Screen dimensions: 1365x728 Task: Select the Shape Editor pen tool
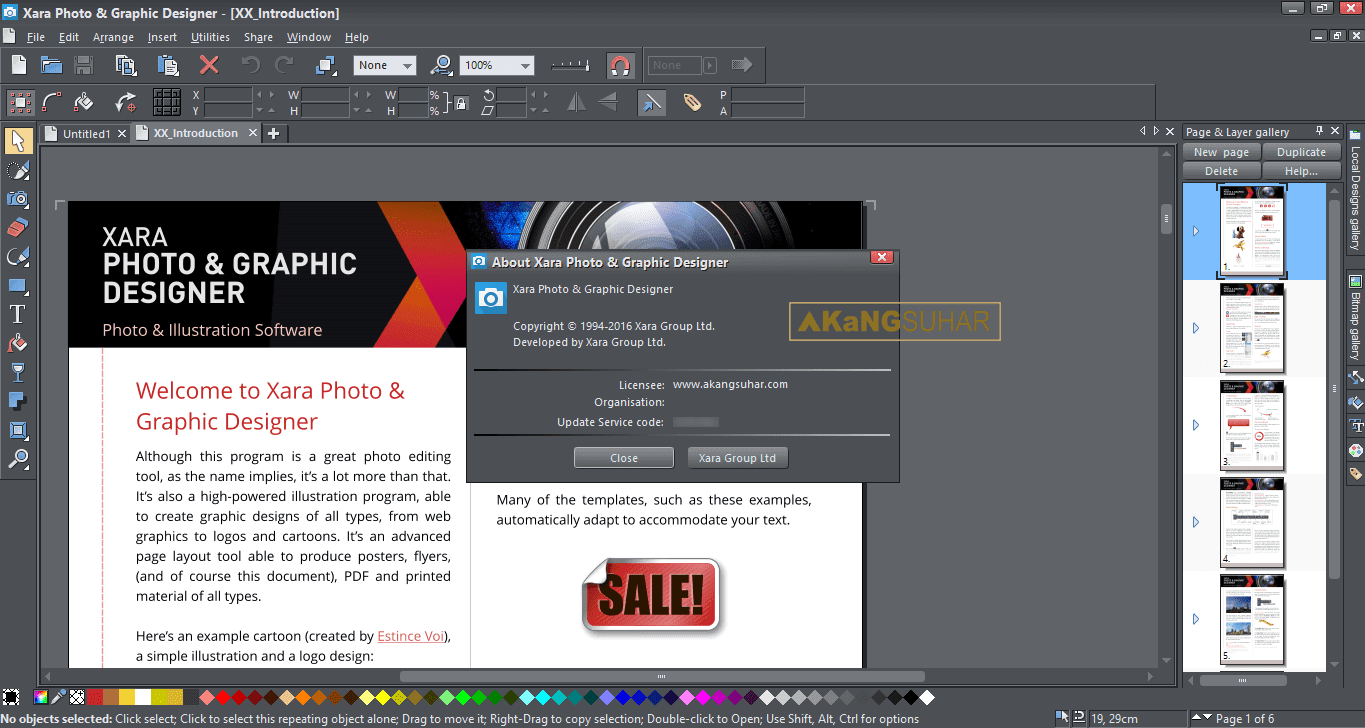coord(18,257)
